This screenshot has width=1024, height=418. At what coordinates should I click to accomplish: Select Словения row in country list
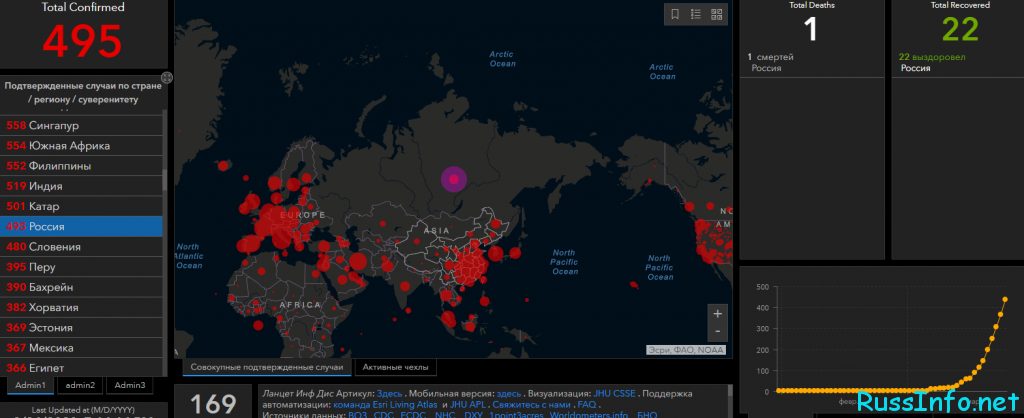tap(82, 247)
